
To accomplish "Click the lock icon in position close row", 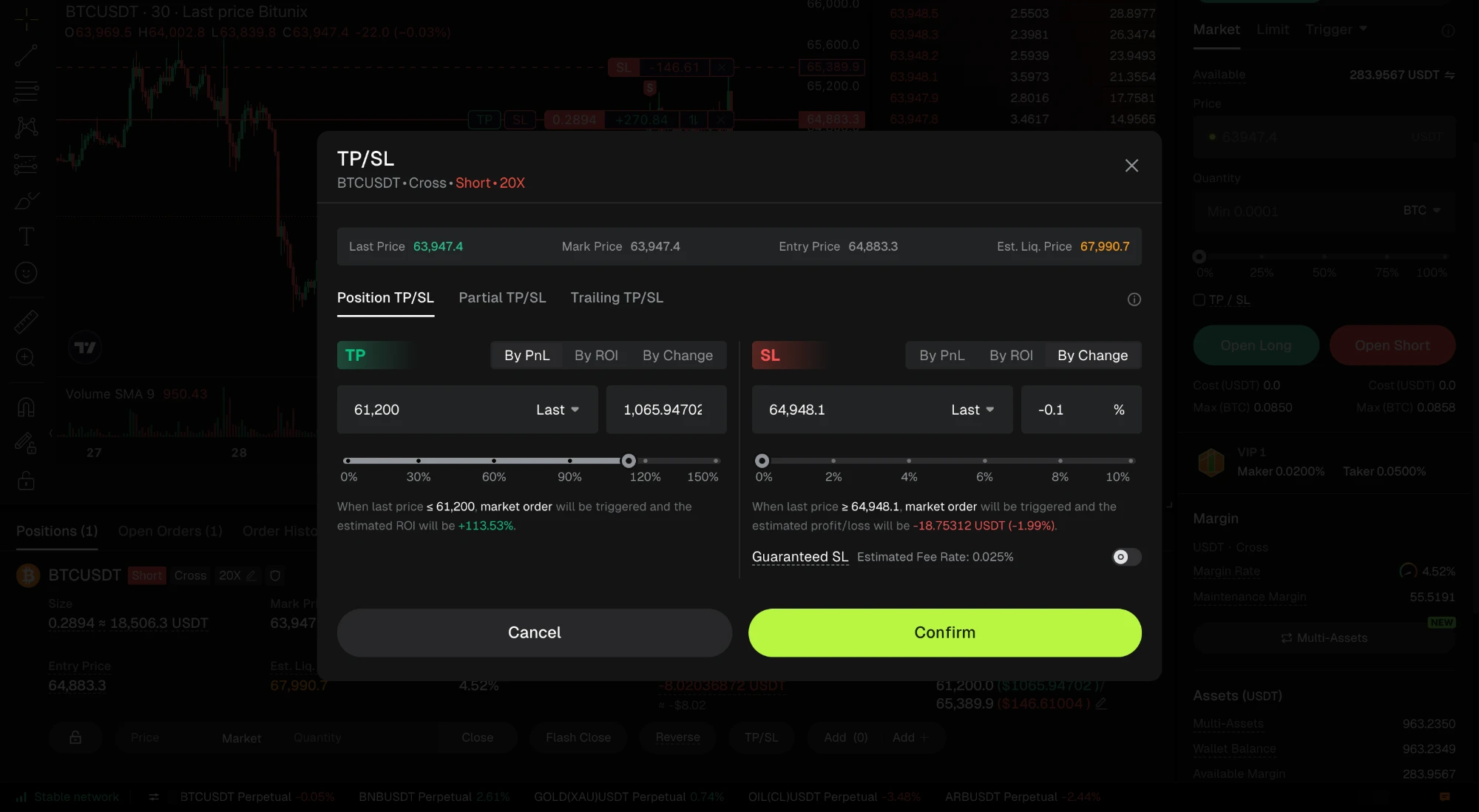I will (x=75, y=737).
